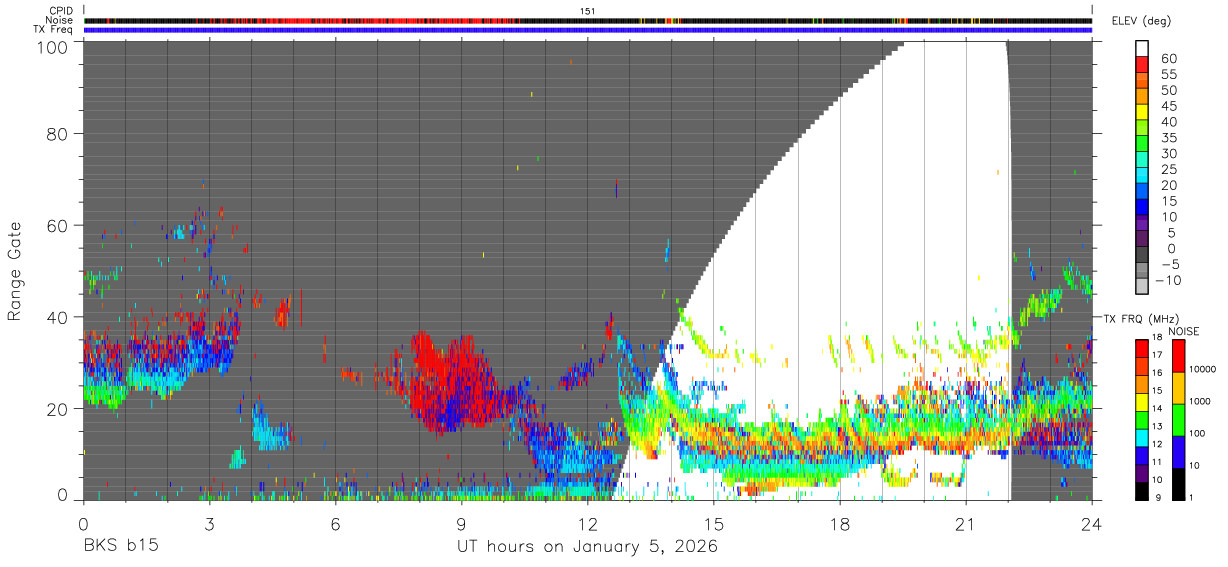This screenshot has width=1228, height=567.
Task: Click the "BKS b15" radar beam label
Action: [x=120, y=547]
